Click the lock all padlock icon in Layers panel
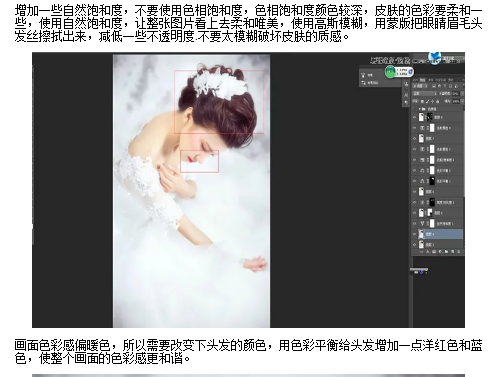 [x=437, y=101]
